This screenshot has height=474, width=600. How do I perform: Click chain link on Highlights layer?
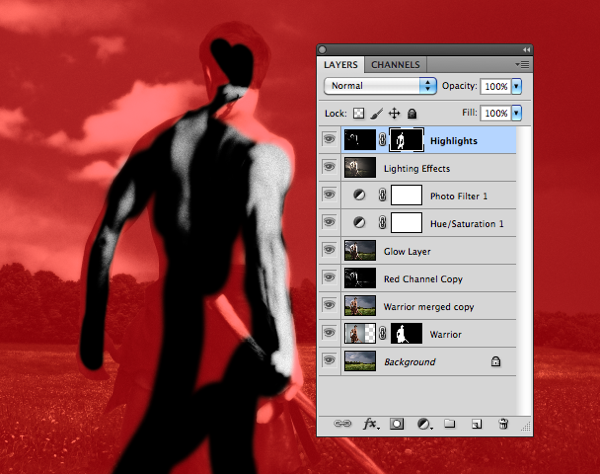point(382,140)
